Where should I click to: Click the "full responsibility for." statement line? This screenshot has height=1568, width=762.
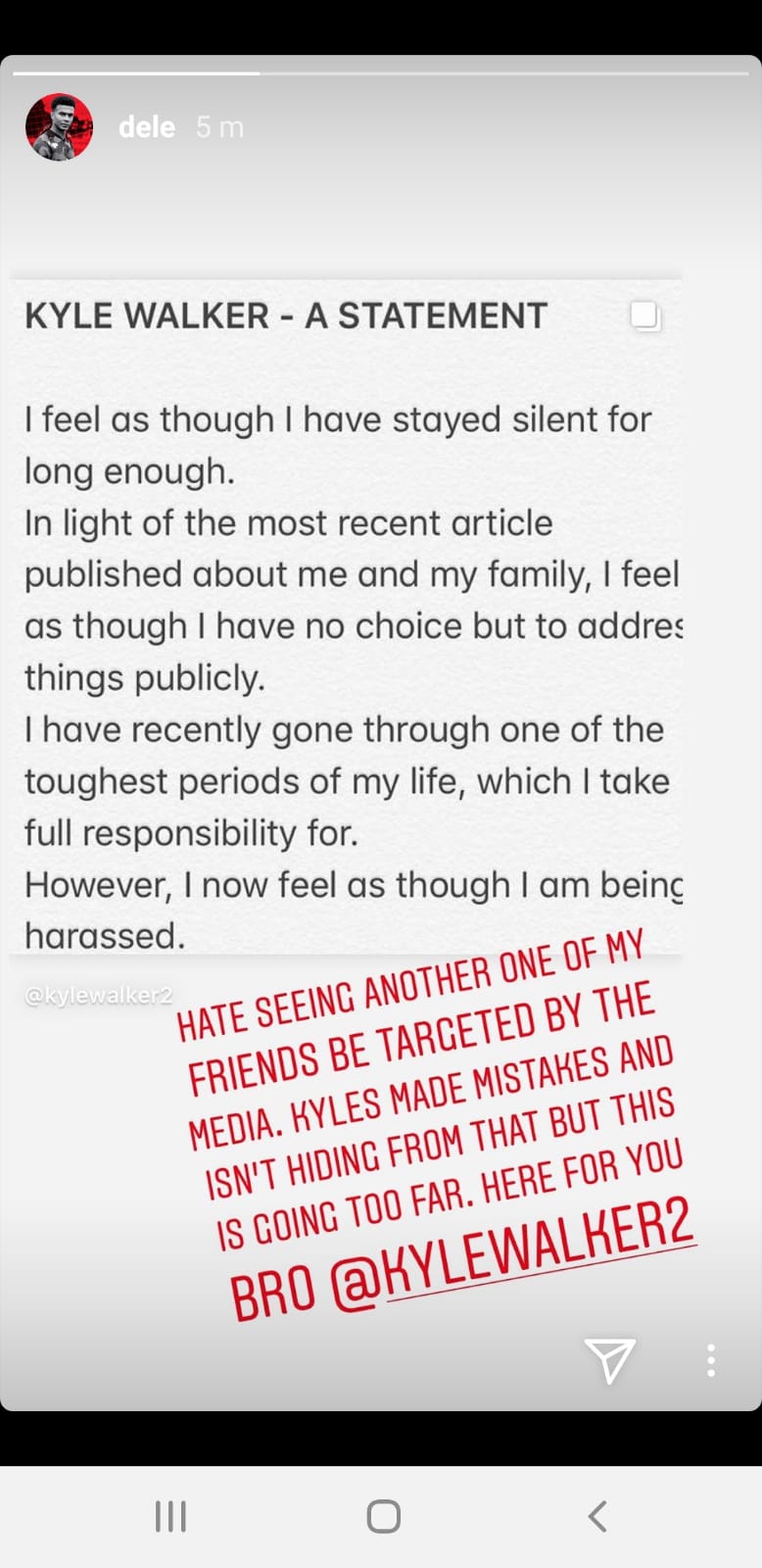(x=191, y=833)
